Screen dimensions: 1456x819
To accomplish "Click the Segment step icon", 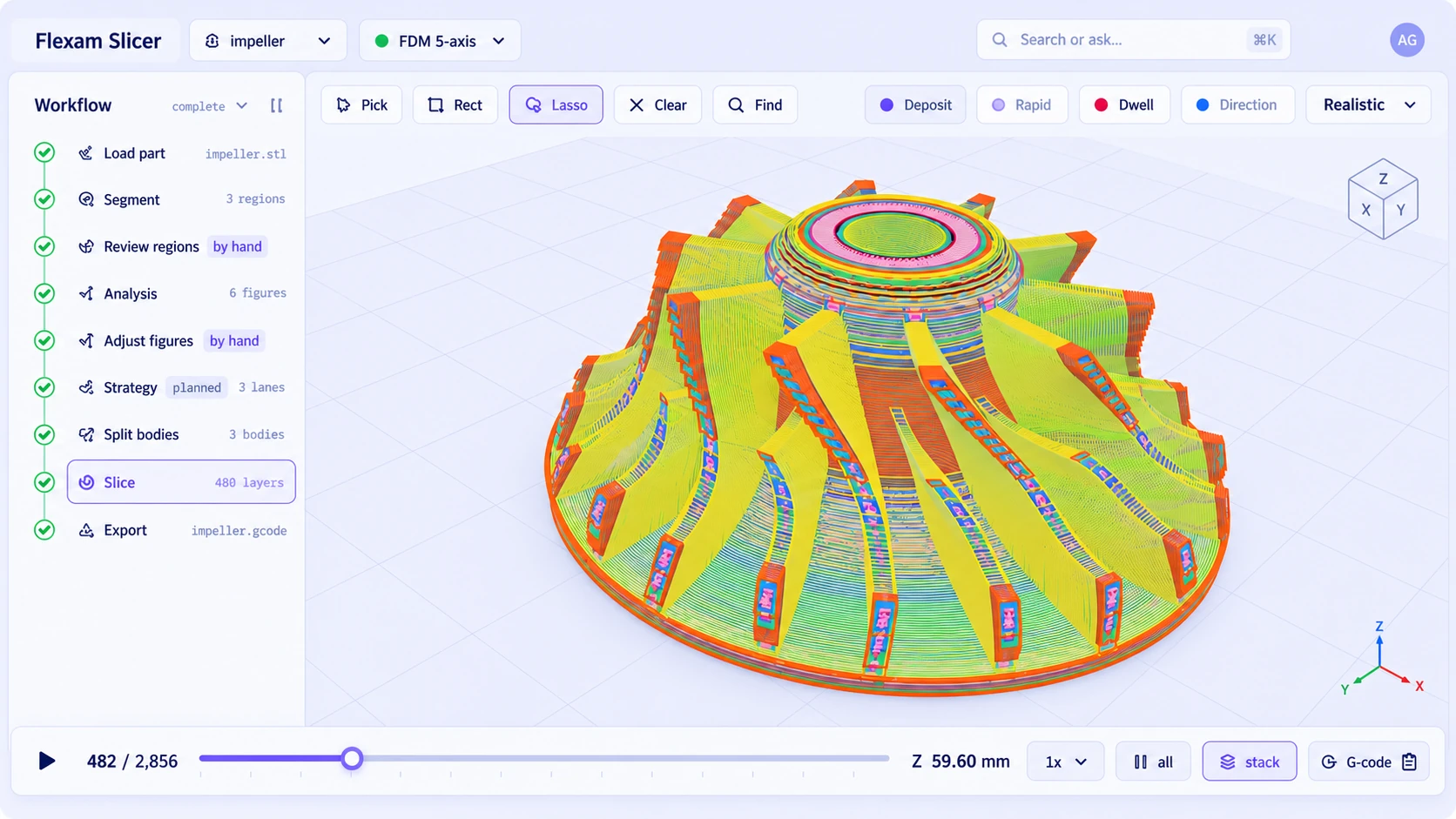I will point(86,199).
